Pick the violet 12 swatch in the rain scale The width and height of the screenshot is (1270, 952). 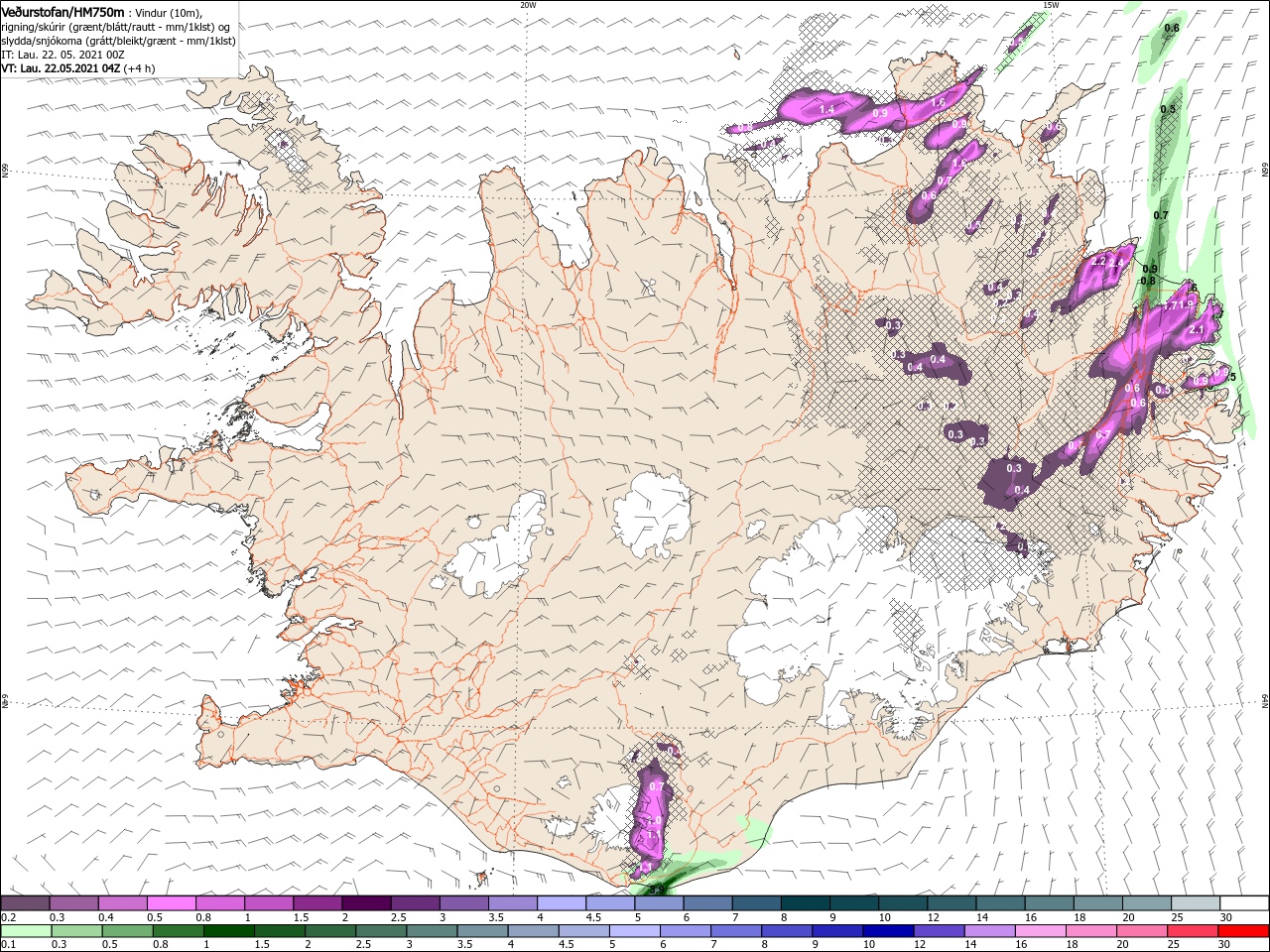pos(938,931)
